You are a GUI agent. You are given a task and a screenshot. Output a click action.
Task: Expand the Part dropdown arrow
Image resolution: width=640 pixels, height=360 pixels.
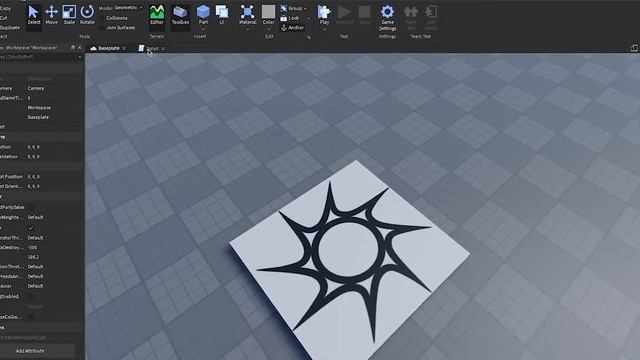203,29
